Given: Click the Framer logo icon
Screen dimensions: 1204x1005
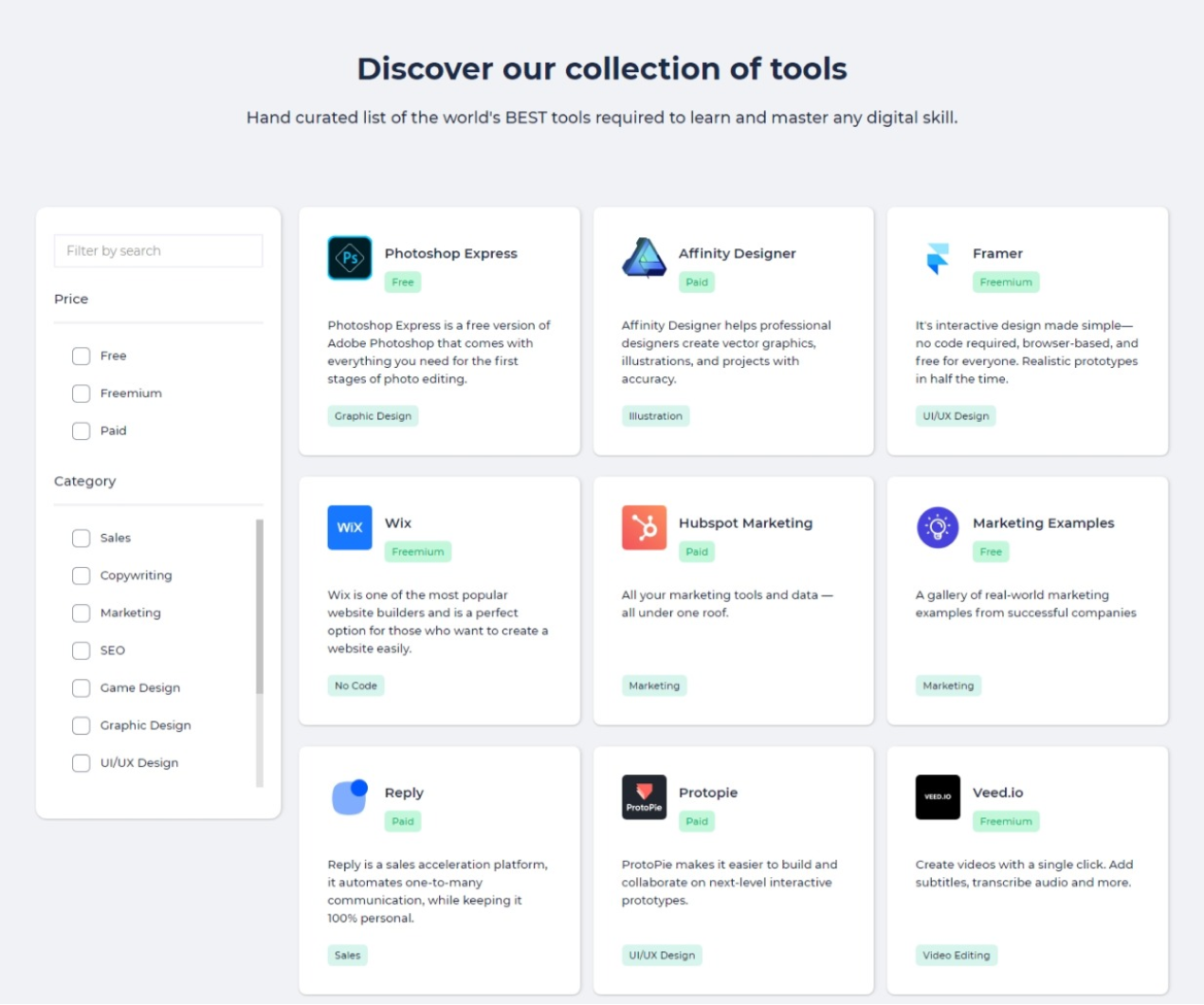Looking at the screenshot, I should tap(938, 258).
